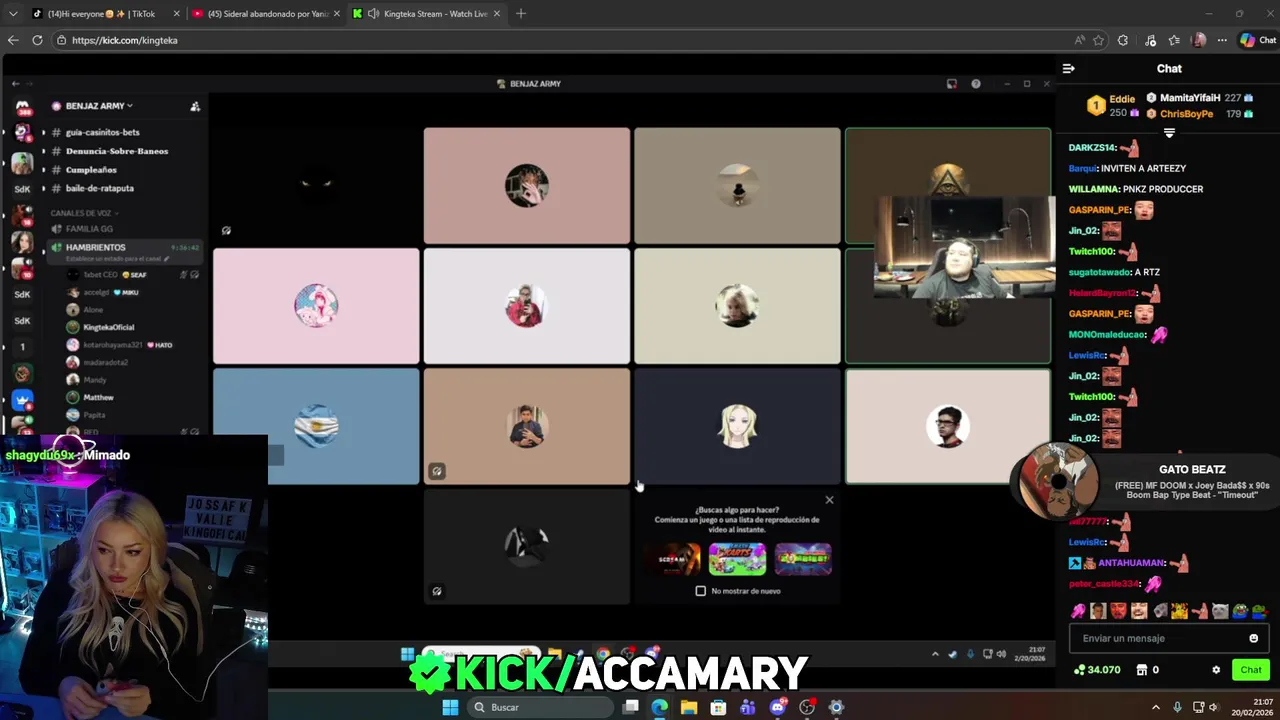Open the Denuncia-Sobre-Baneos channel

tap(116, 151)
